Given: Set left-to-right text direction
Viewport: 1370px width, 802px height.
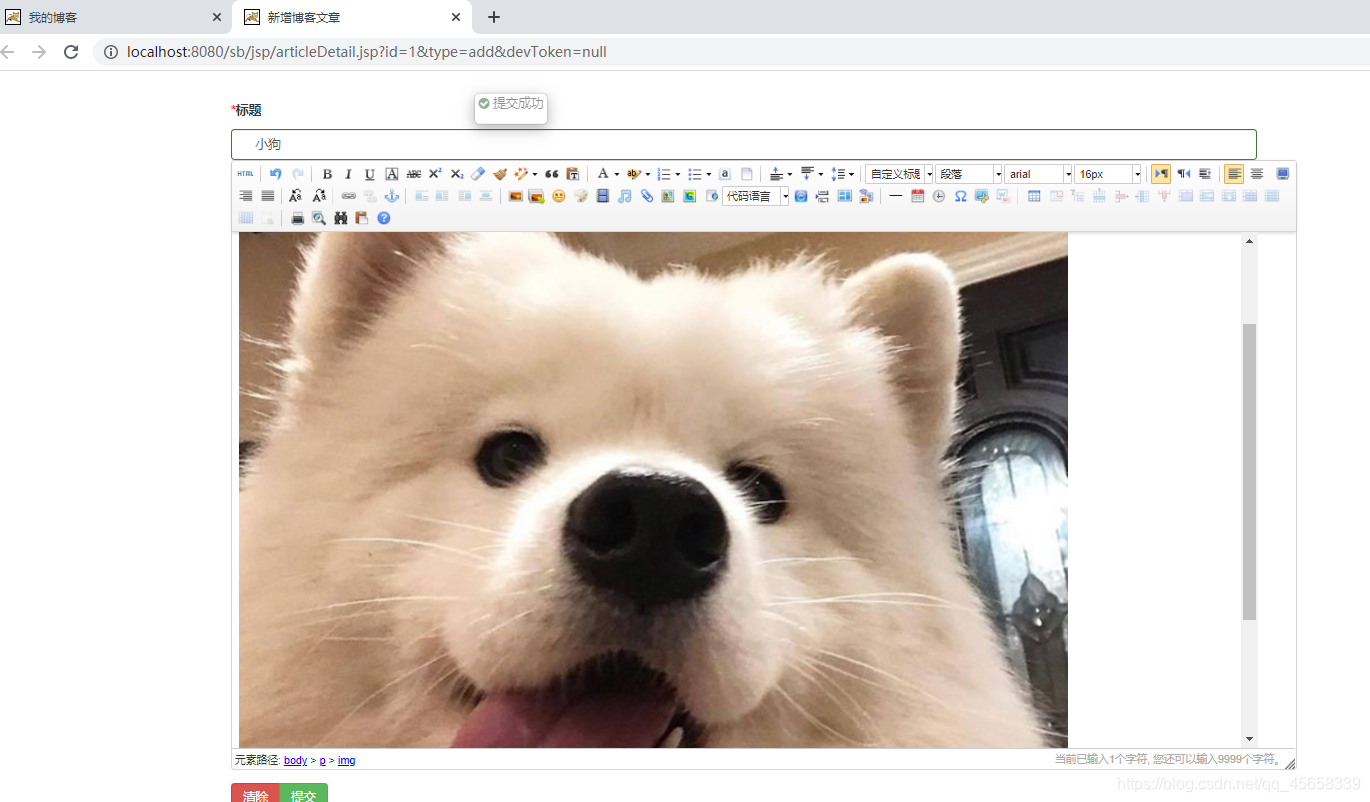Looking at the screenshot, I should point(1161,174).
